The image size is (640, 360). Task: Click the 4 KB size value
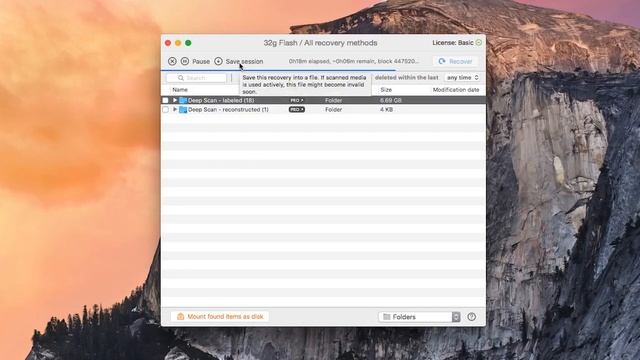387,110
